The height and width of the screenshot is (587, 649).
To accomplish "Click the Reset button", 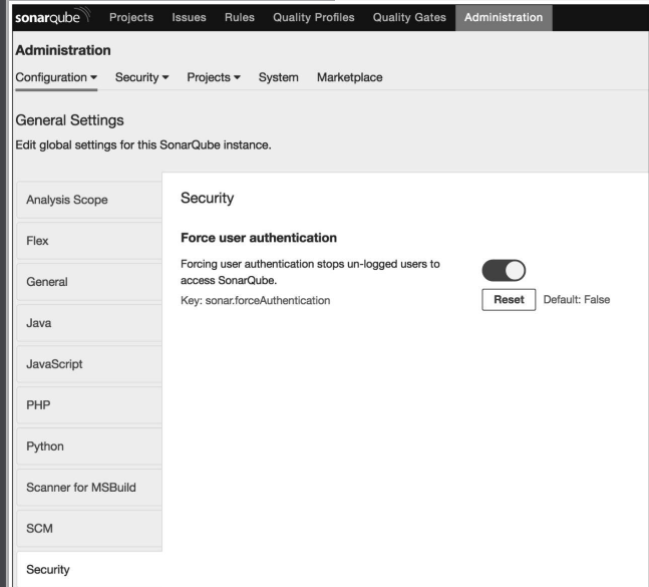I will pos(509,300).
